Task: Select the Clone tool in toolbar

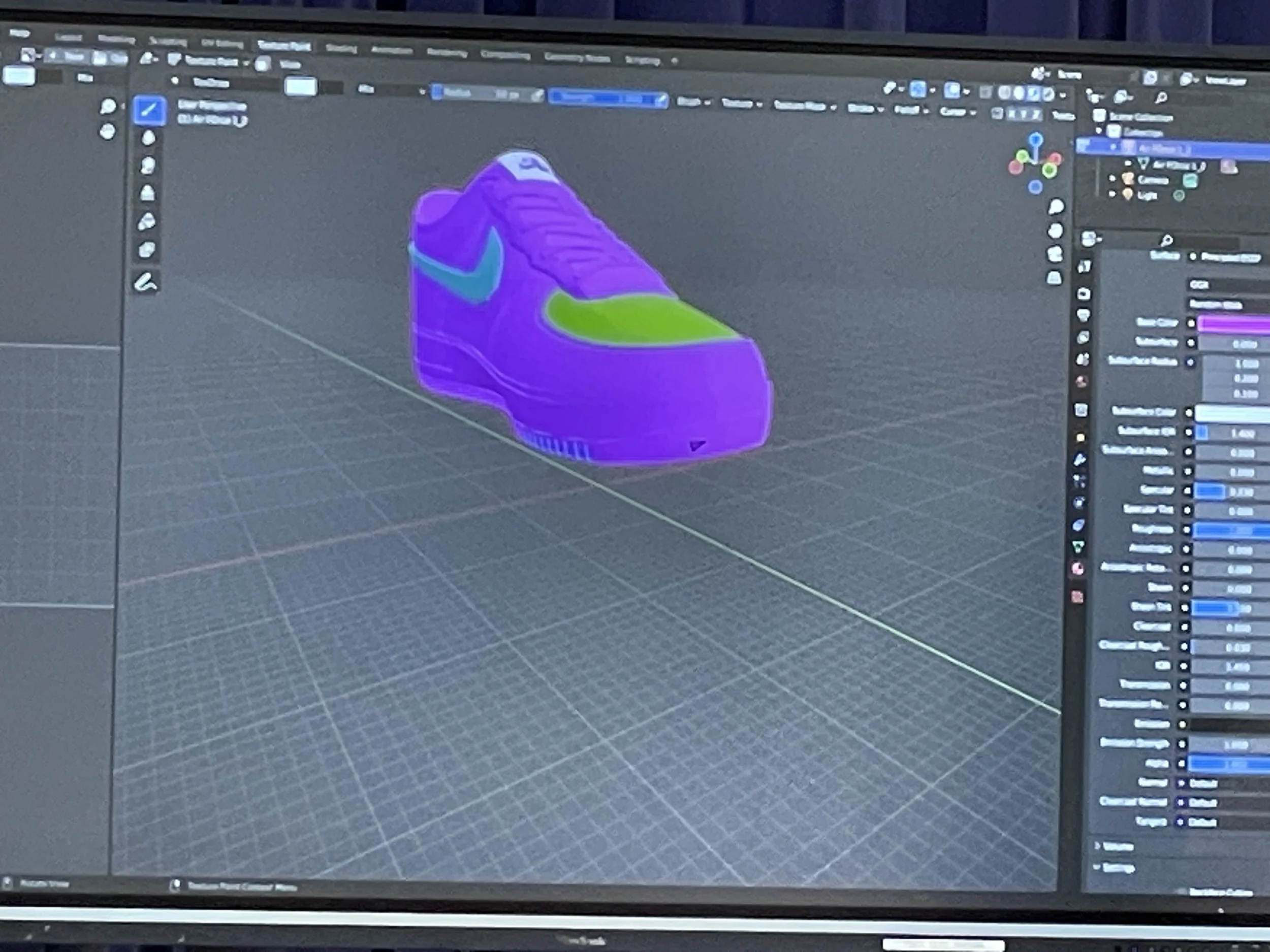Action: coord(147,193)
